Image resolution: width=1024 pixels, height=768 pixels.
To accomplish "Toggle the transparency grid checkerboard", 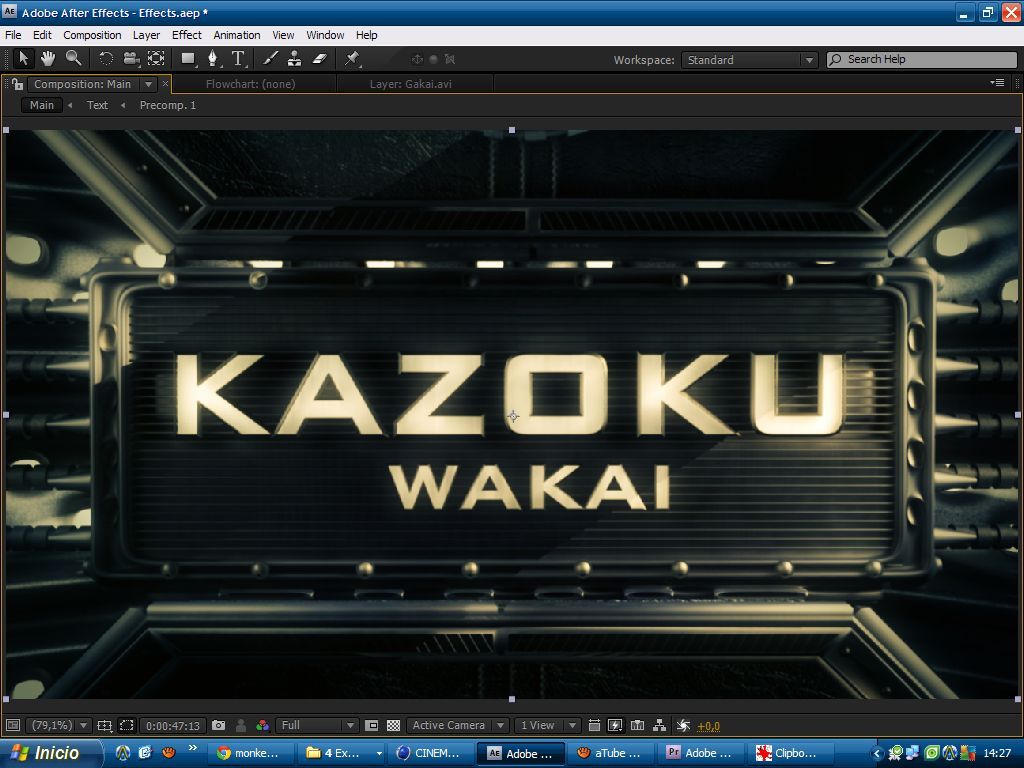I will [393, 726].
